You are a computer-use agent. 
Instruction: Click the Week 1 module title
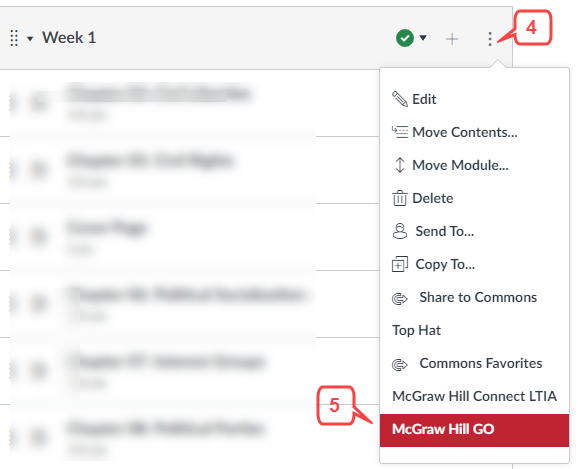click(x=69, y=38)
